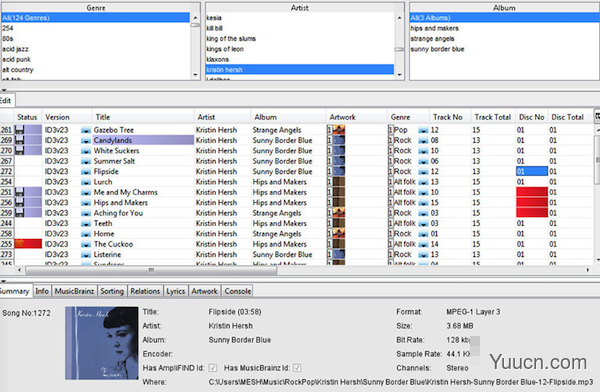Screen dimensions: 600x392
Task: Open the version dropdown for Teeth row
Action: (x=86, y=223)
